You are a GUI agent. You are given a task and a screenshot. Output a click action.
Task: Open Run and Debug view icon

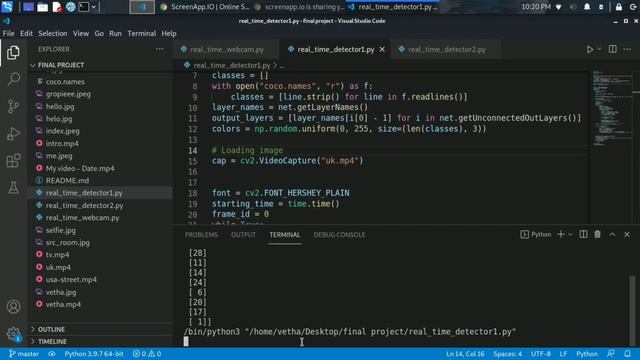[x=13, y=133]
